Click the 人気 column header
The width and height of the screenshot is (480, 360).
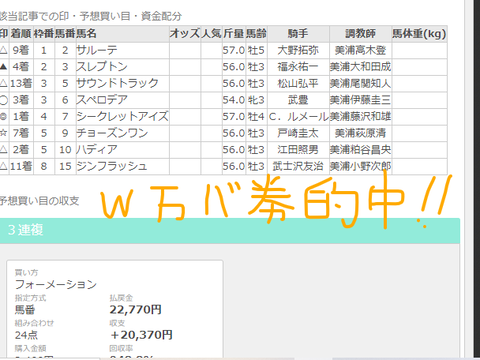(212, 33)
